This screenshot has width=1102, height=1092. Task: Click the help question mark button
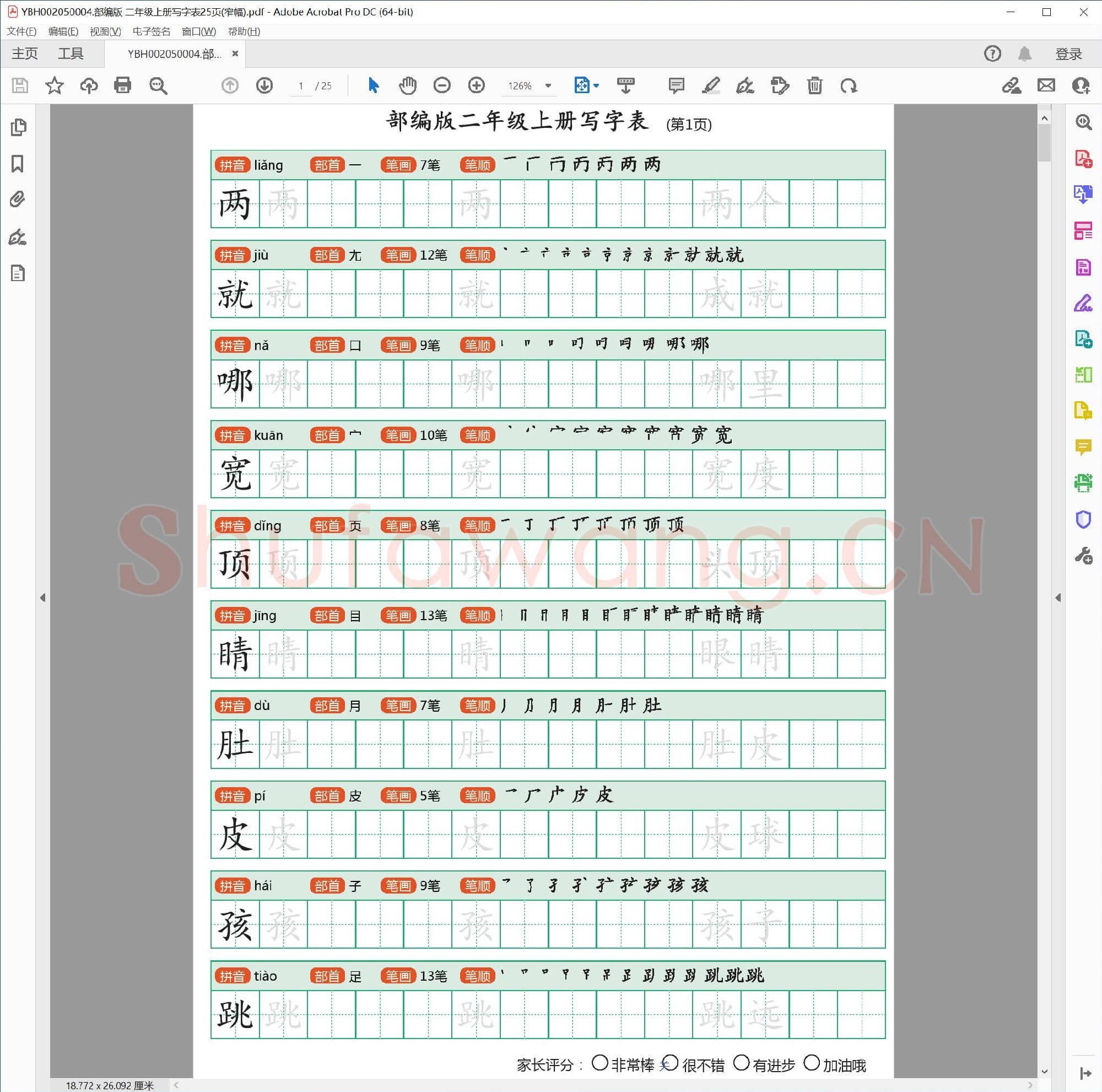992,53
